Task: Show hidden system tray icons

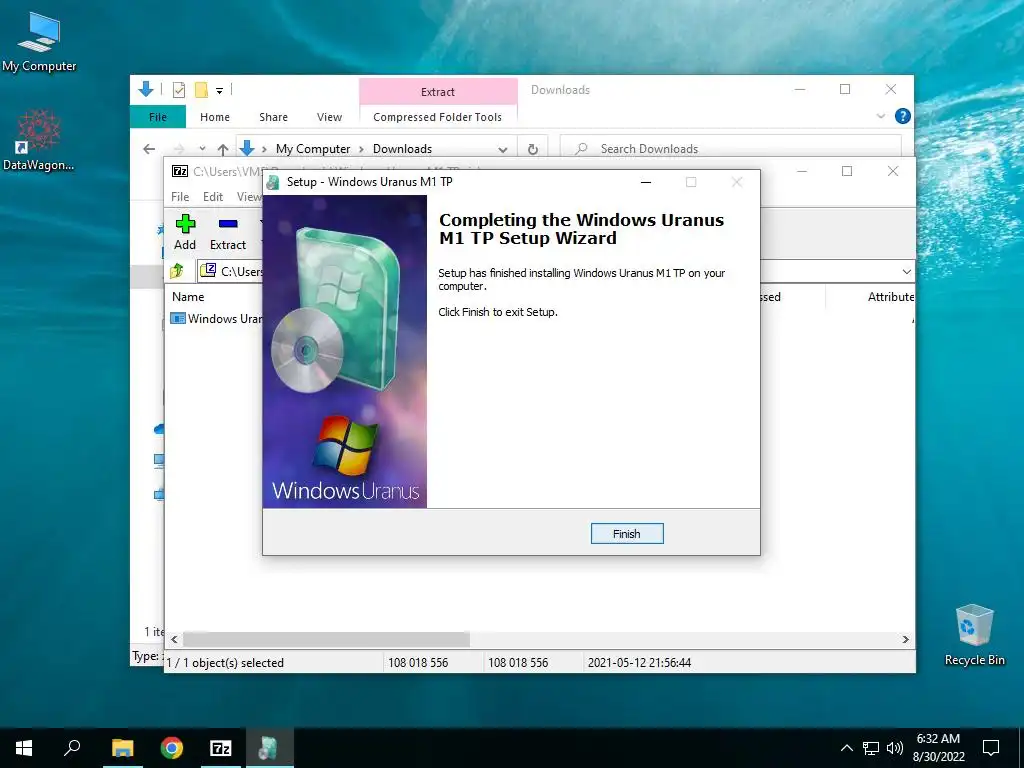Action: (846, 748)
